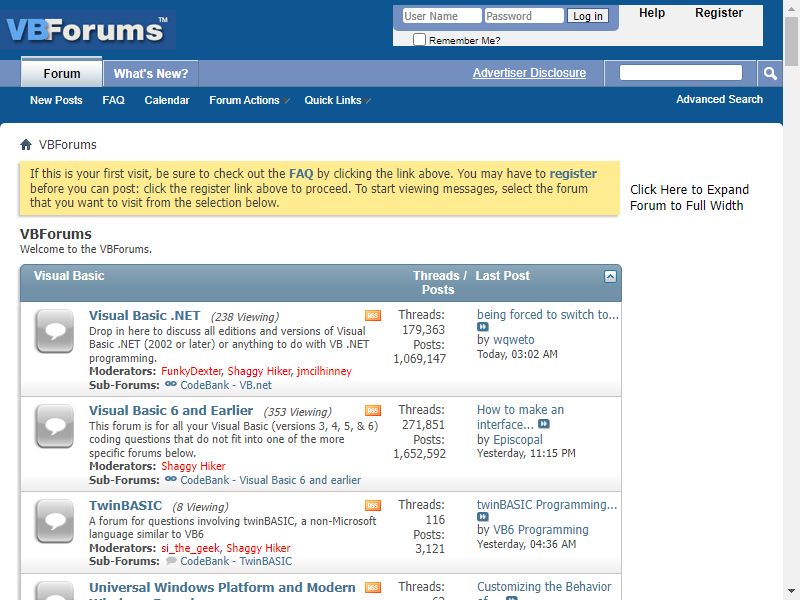The width and height of the screenshot is (800, 600).
Task: Click sub-forum icon beside CodeBank - TwinBASIC
Action: pyautogui.click(x=171, y=561)
